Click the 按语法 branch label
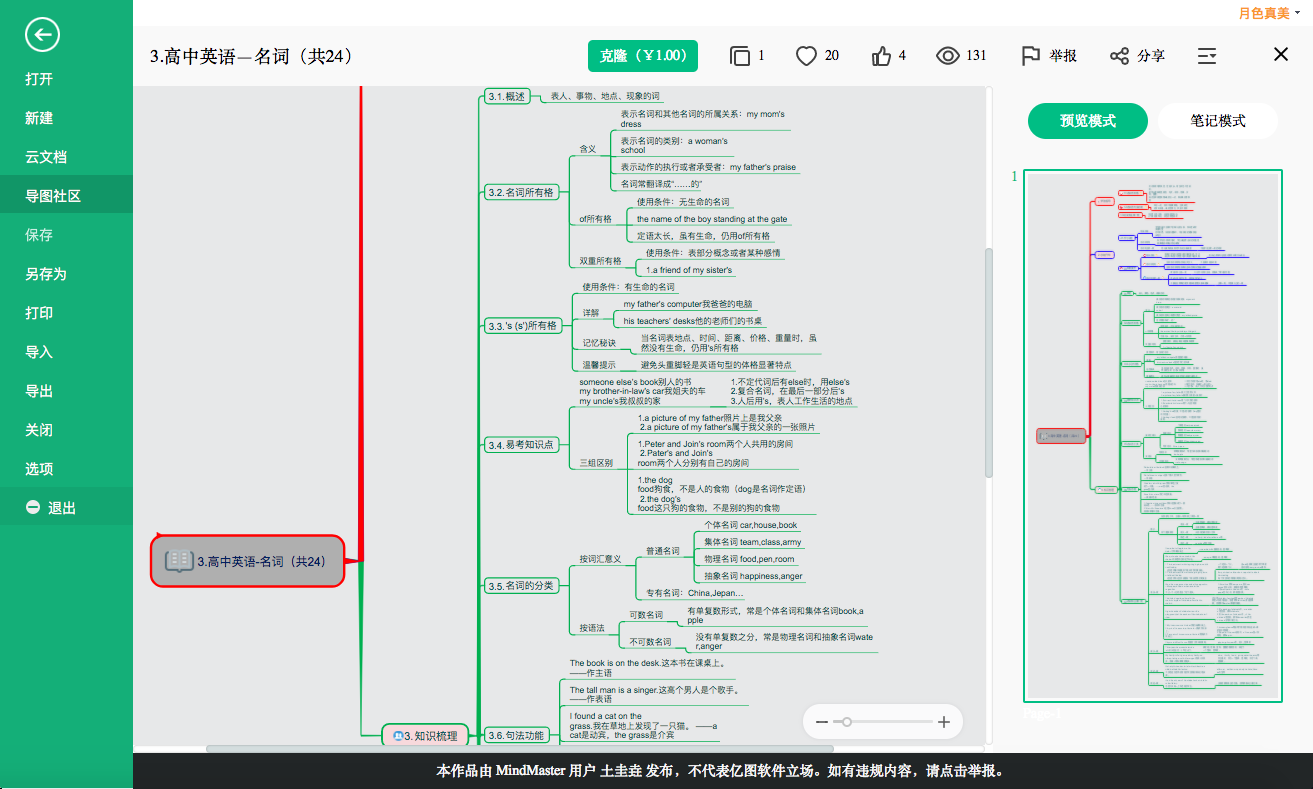The image size is (1313, 789). click(592, 628)
